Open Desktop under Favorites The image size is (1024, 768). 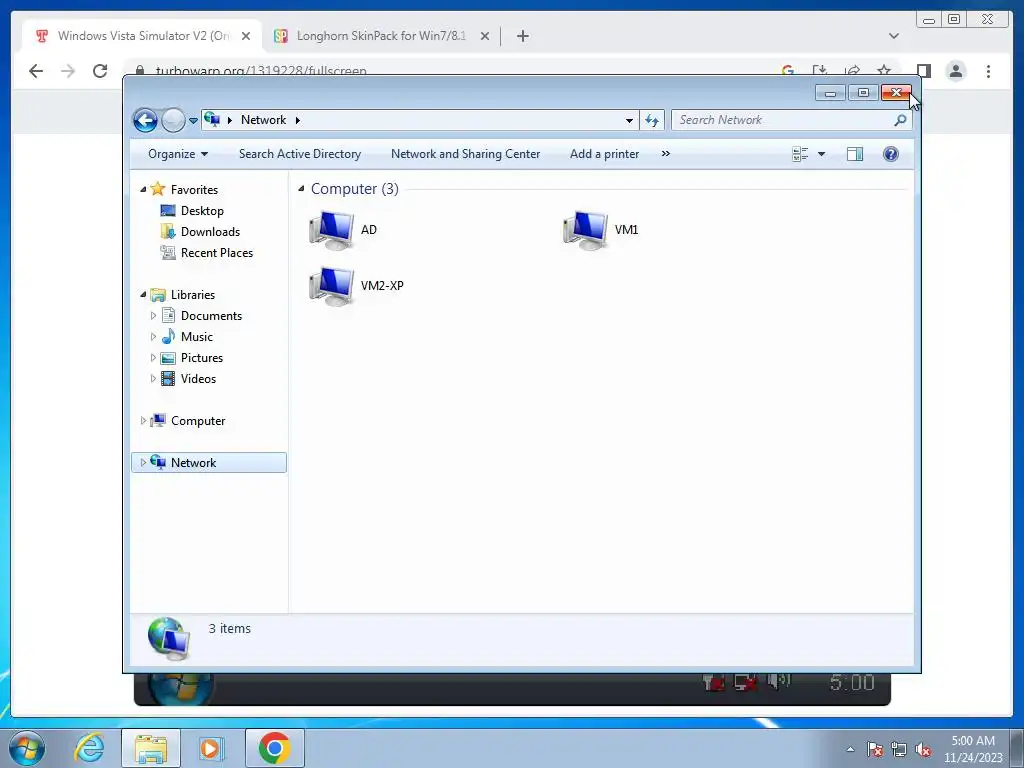pos(202,211)
